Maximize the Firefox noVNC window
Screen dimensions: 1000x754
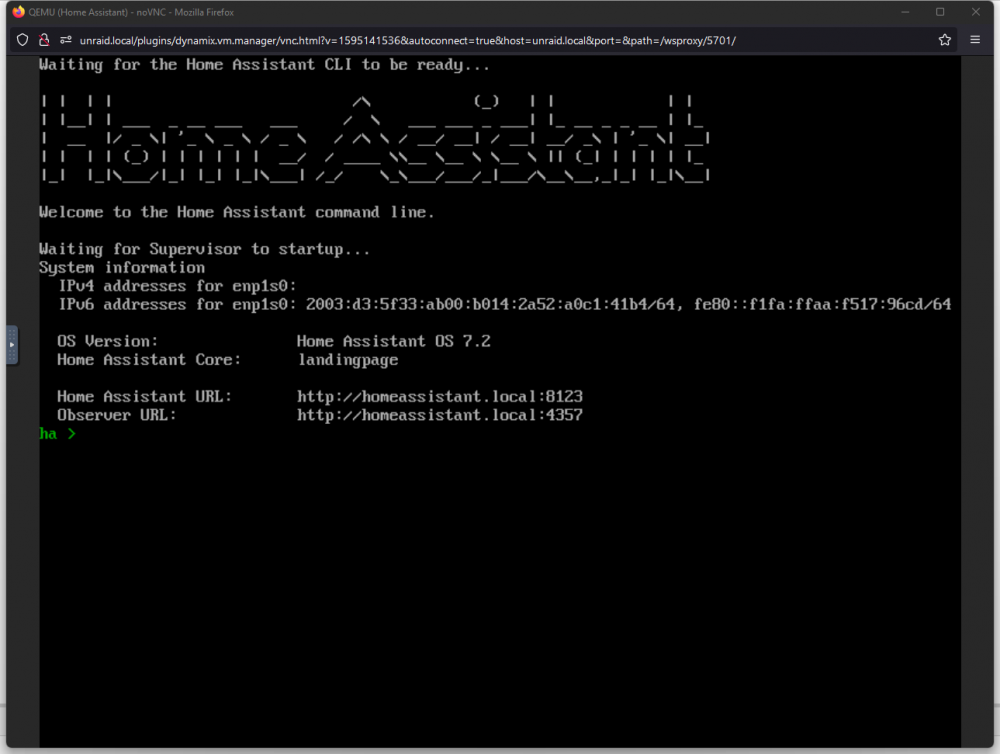point(940,12)
